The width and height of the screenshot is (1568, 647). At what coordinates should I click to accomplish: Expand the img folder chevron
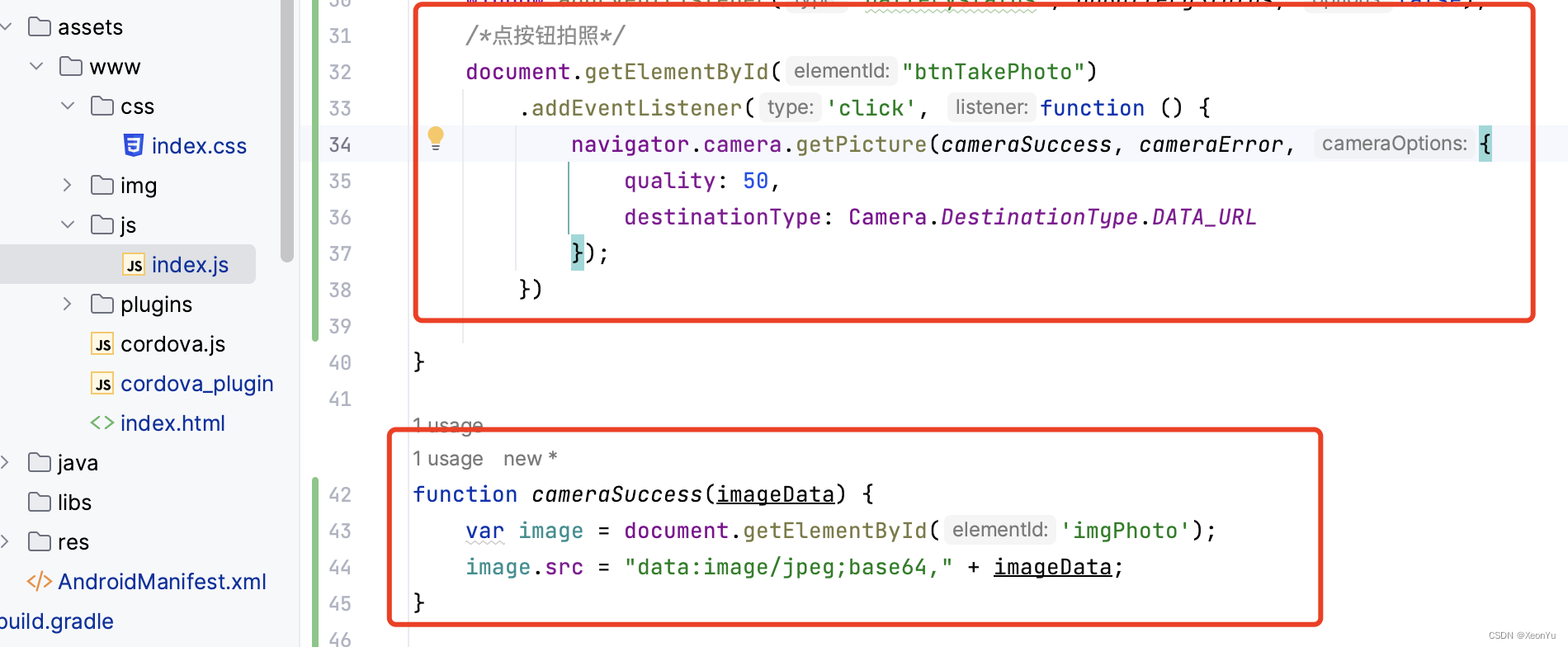[68, 185]
